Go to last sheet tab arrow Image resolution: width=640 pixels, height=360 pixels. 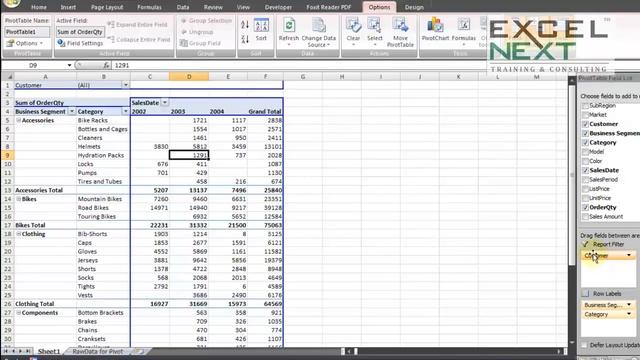coord(28,351)
